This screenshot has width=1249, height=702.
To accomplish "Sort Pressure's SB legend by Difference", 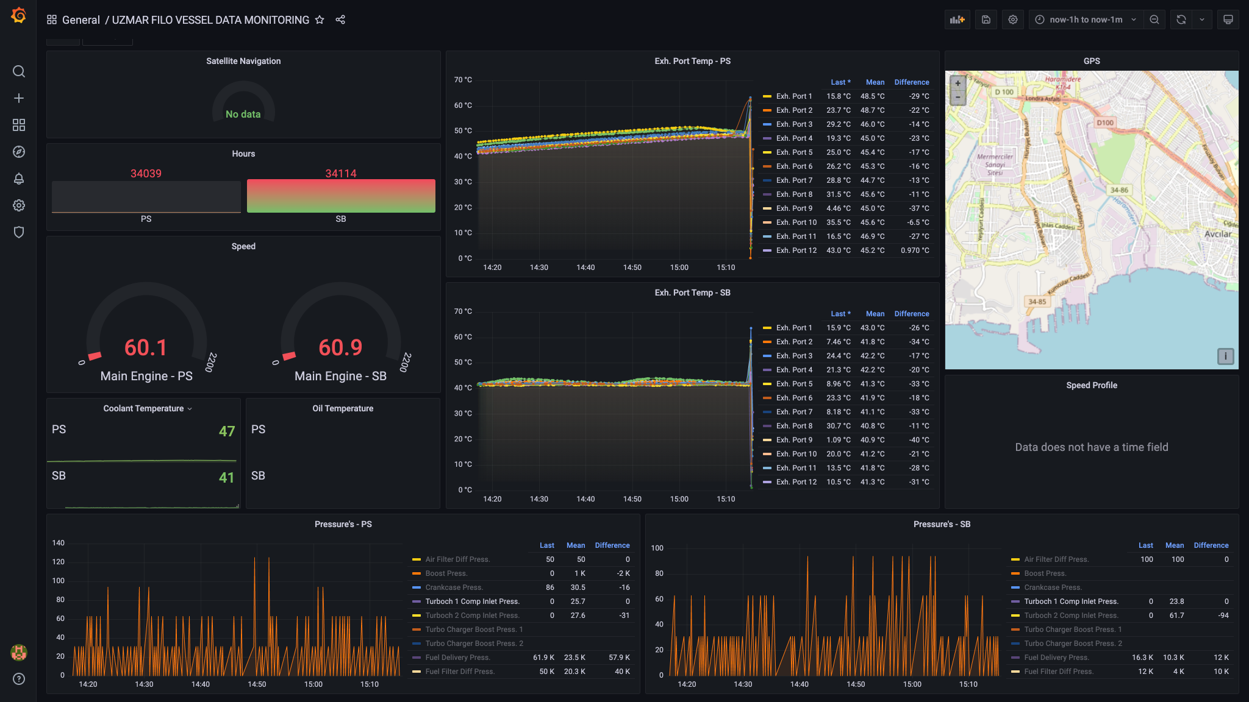I will click(1210, 546).
